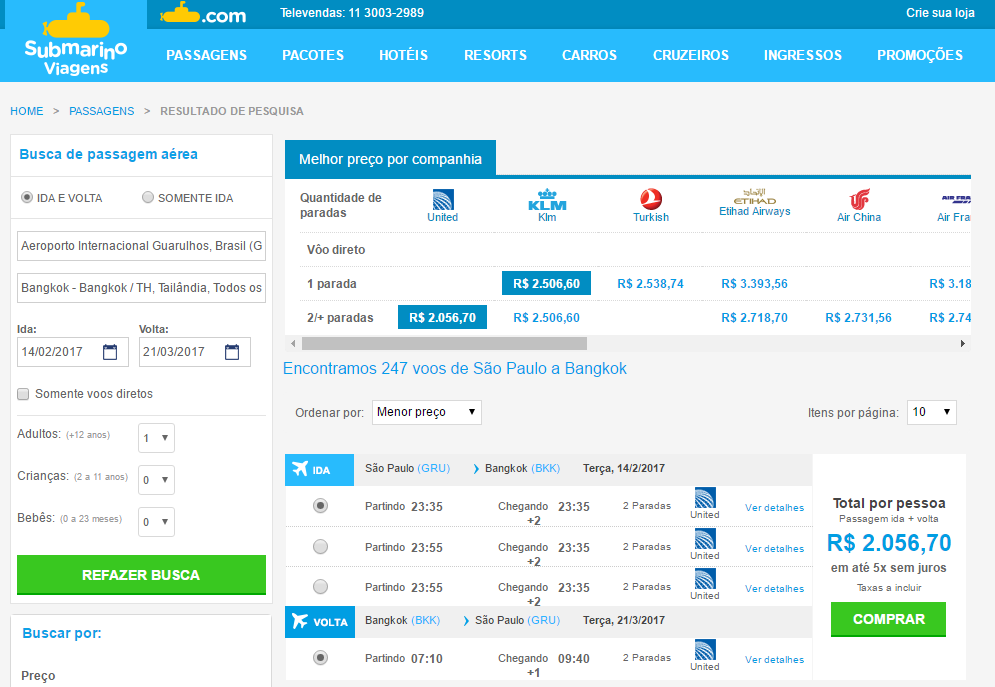Viewport: 995px width, 687px height.
Task: Select outbound flight departing 23:35
Action: pos(320,506)
